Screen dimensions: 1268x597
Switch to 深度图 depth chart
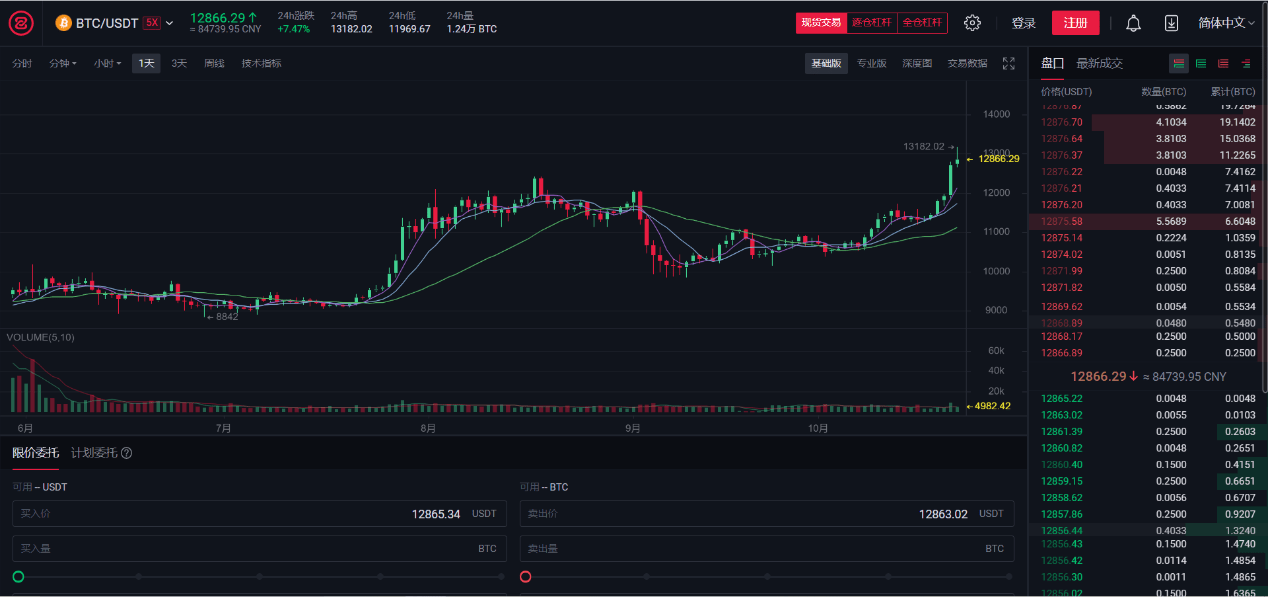click(x=917, y=63)
